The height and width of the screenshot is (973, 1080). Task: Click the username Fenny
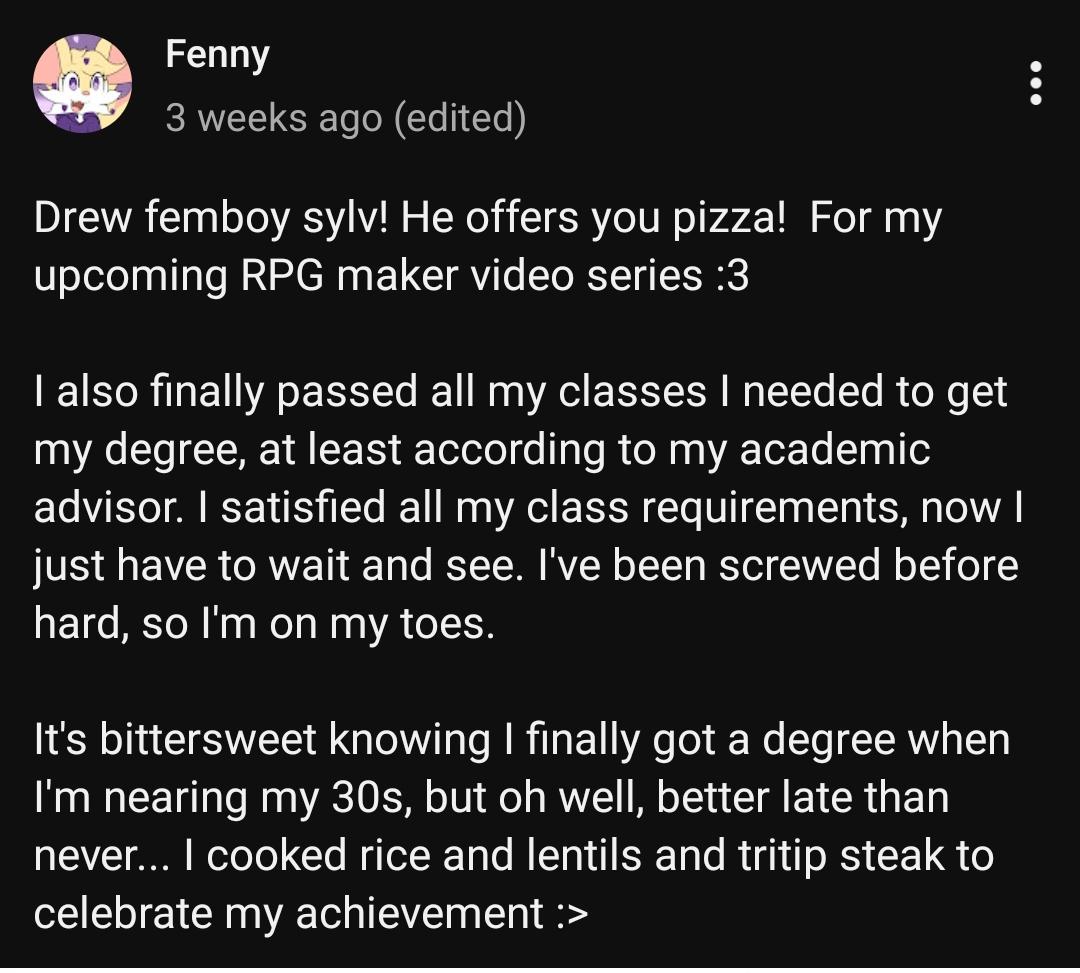pos(217,53)
